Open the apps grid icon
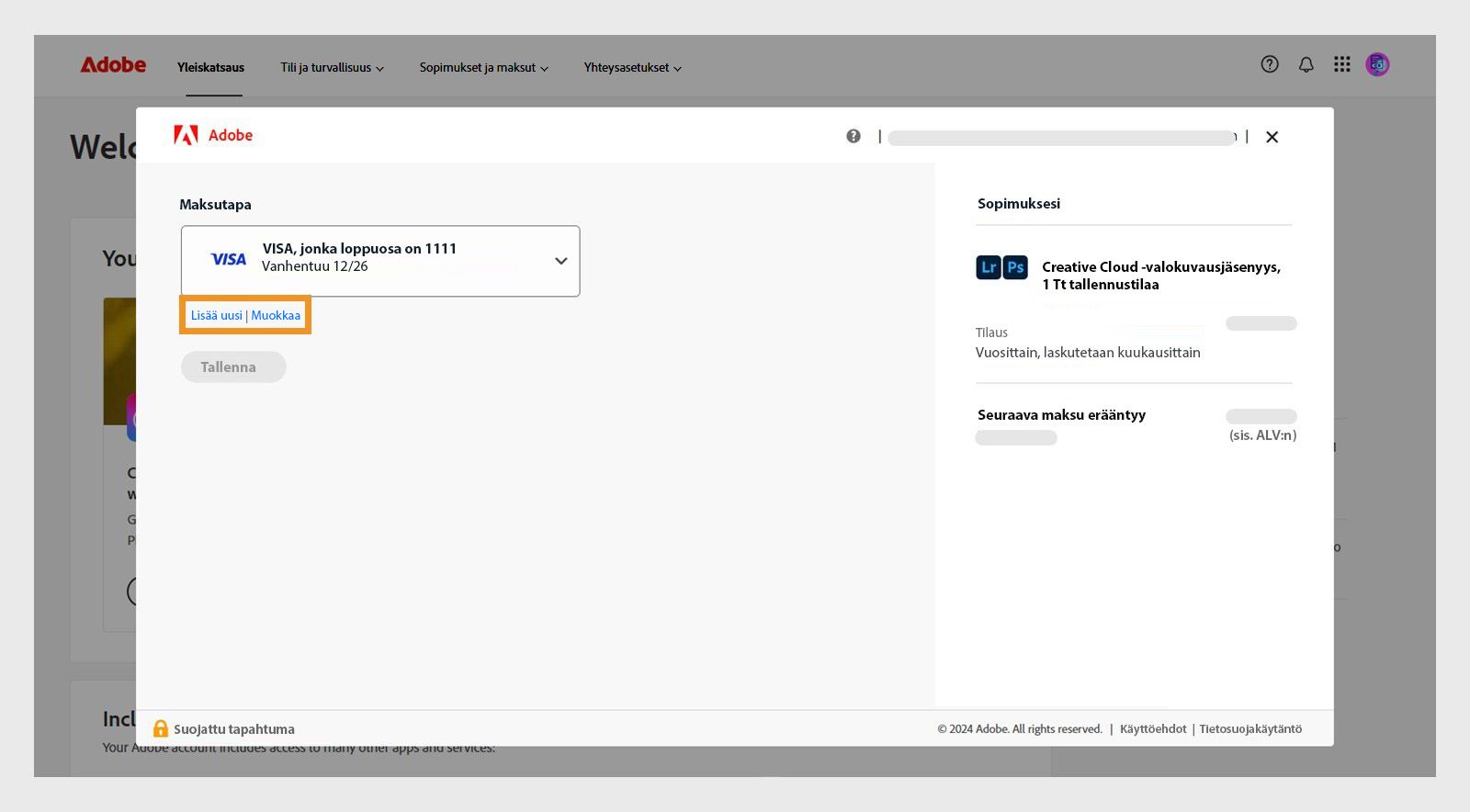Viewport: 1470px width, 812px height. pyautogui.click(x=1342, y=64)
